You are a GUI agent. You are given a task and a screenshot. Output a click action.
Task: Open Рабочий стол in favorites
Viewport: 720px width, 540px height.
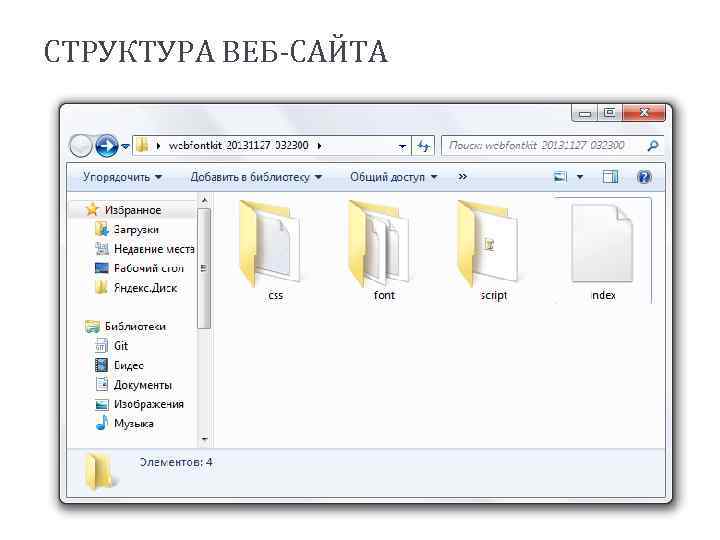[149, 268]
